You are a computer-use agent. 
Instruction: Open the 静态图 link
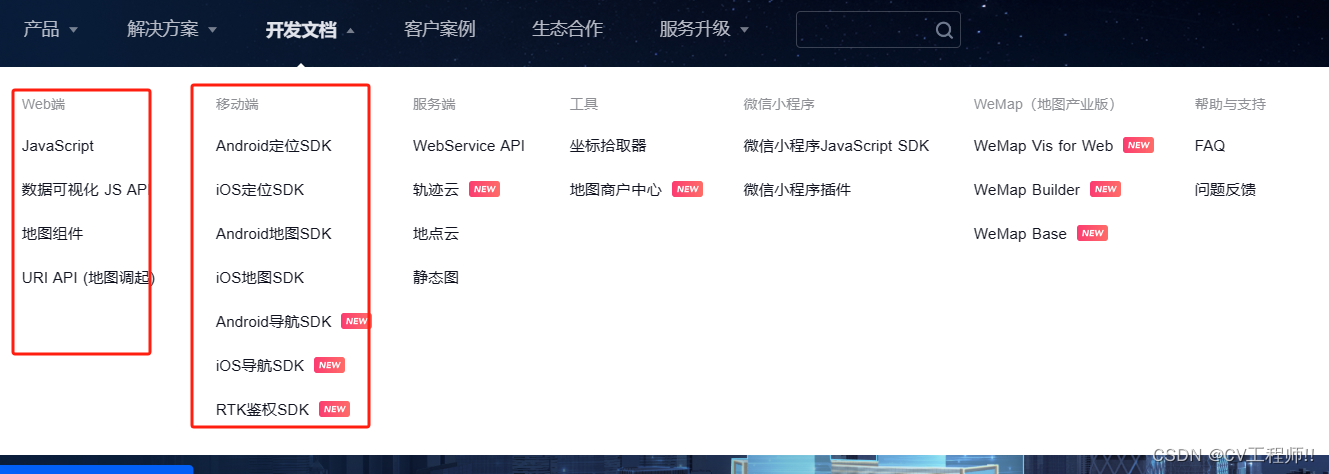click(436, 278)
